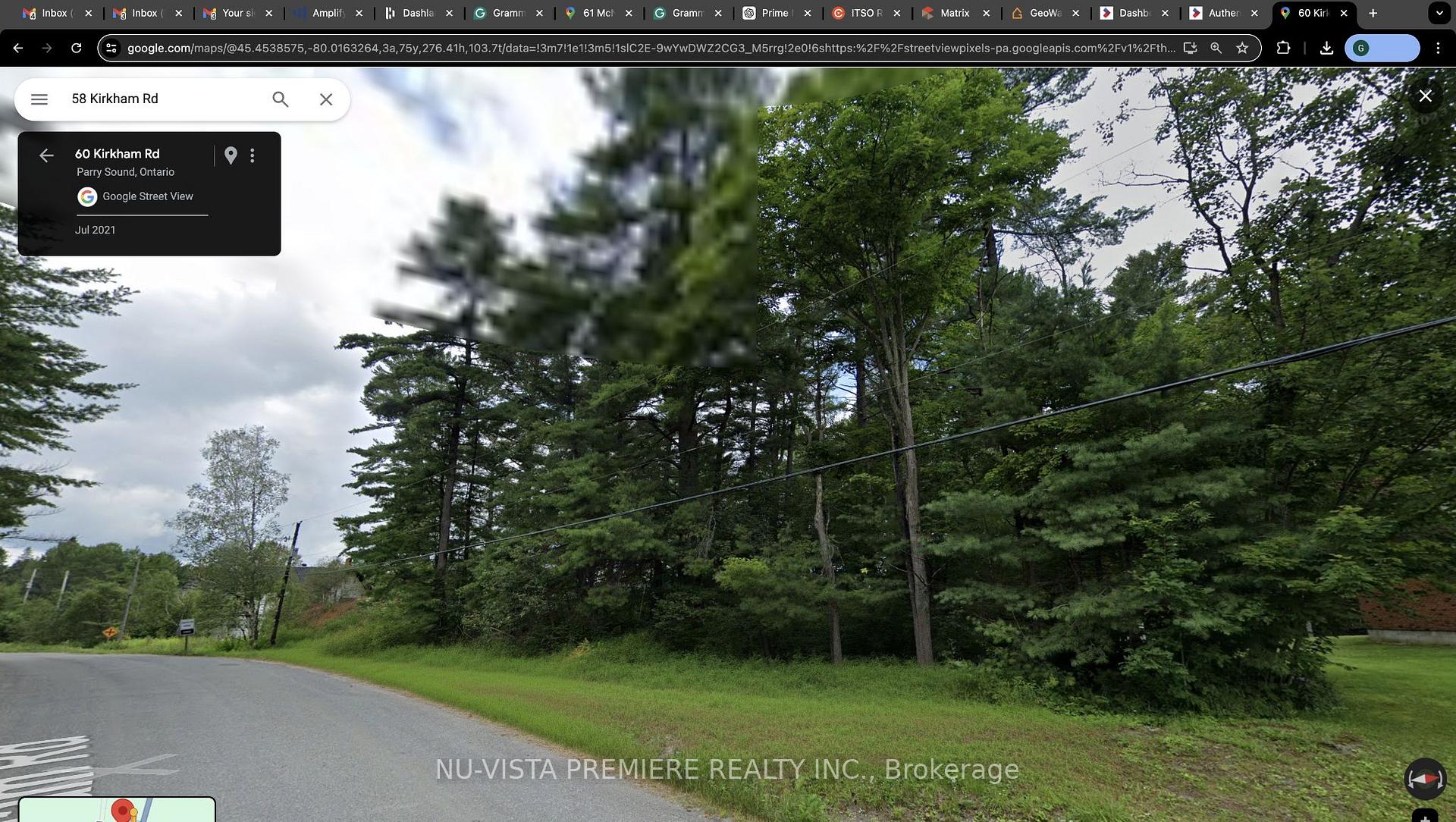Close the Prime tab
This screenshot has height=822, width=1456.
coord(808,13)
